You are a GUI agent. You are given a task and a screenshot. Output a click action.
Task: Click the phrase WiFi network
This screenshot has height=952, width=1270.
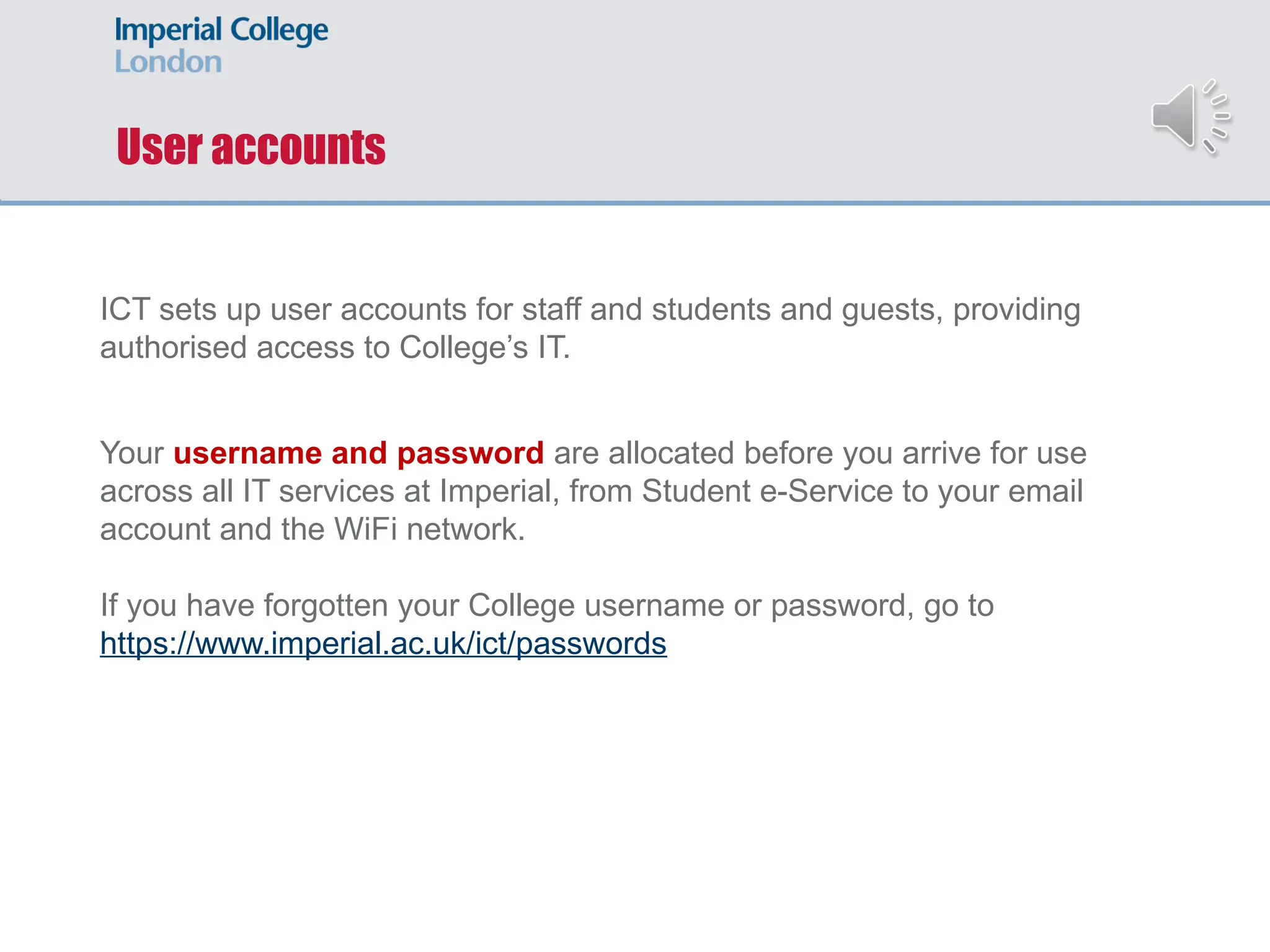point(429,529)
